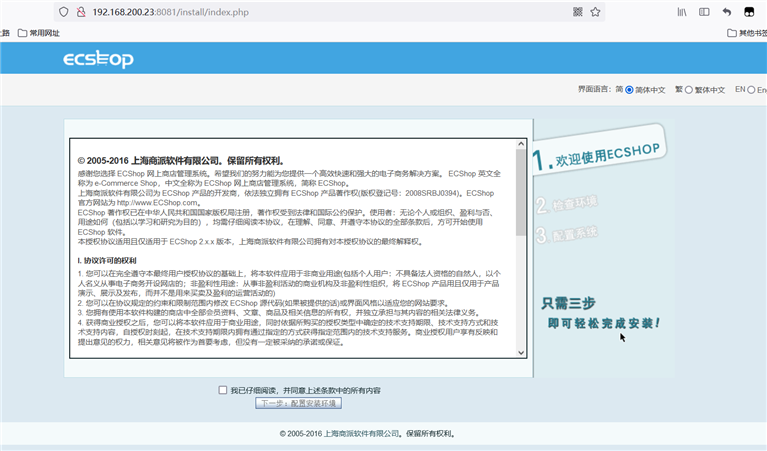This screenshot has width=767, height=451.
Task: Click 下一步：配置安装环境 button
Action: (x=298, y=403)
